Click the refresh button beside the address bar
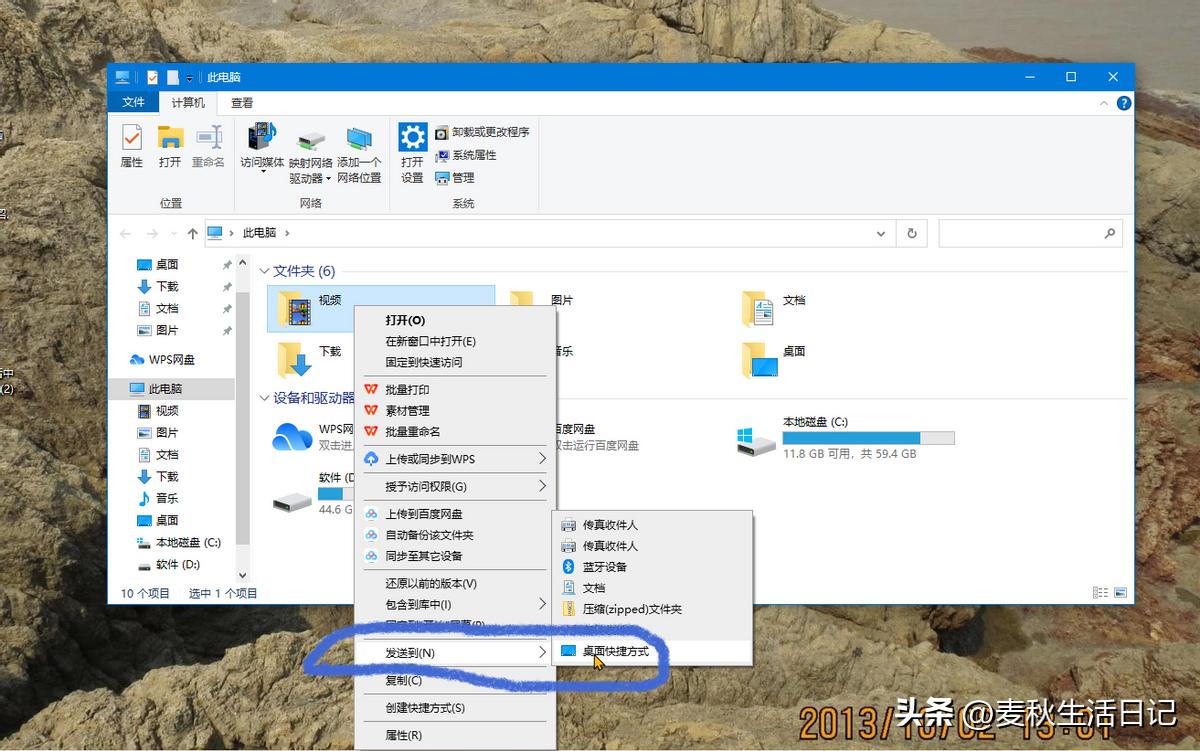 911,232
